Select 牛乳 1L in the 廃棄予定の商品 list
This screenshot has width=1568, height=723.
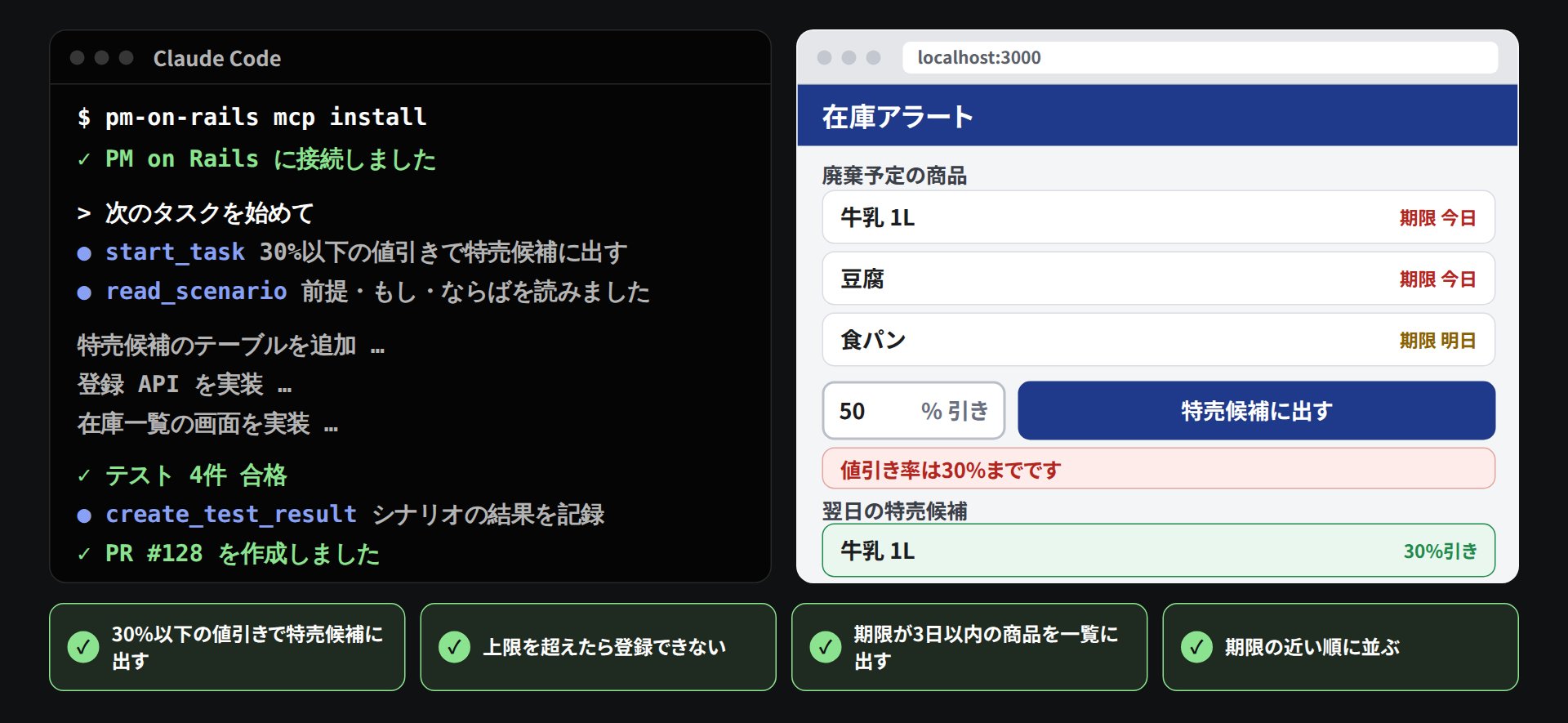1158,217
